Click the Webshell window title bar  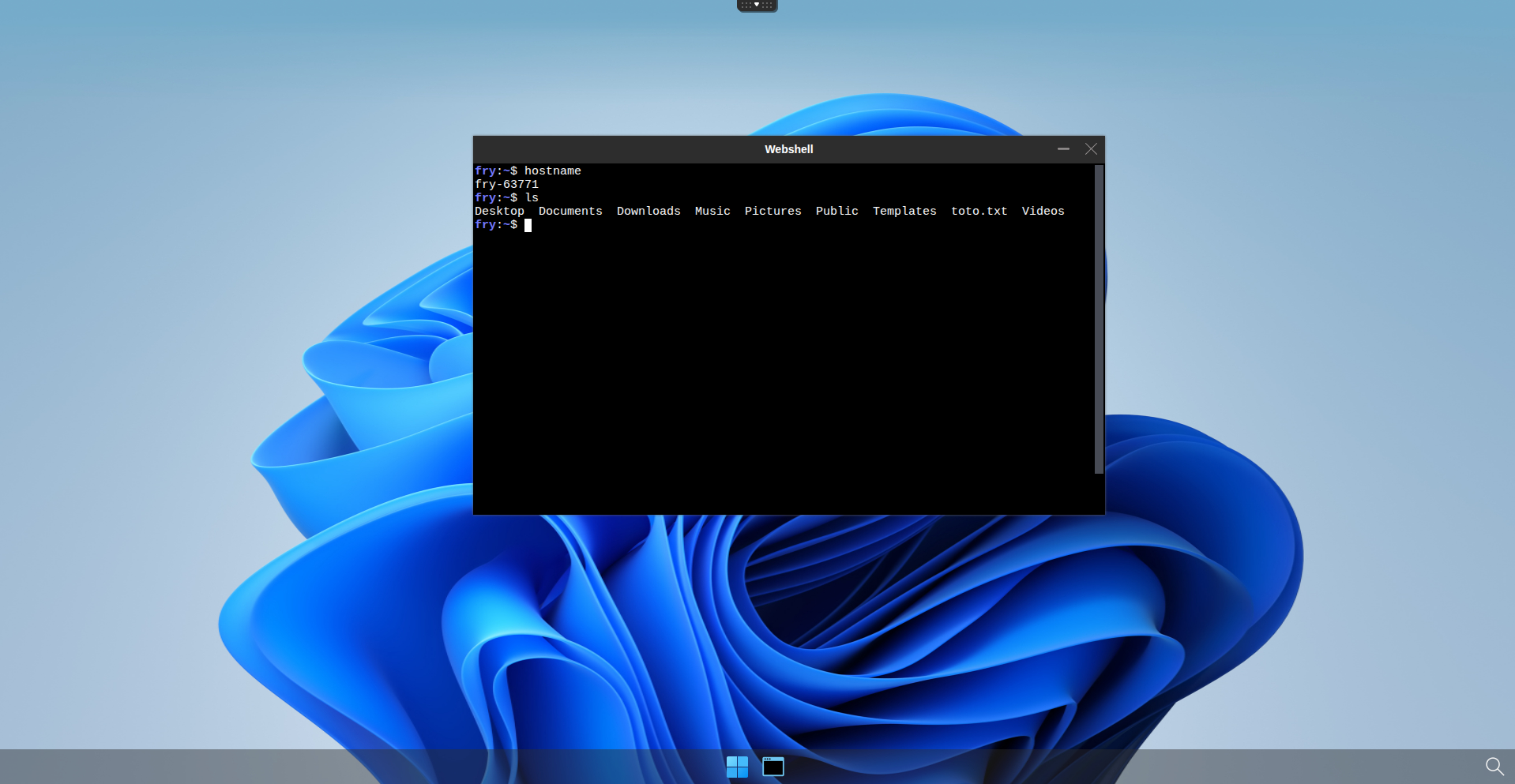point(788,149)
